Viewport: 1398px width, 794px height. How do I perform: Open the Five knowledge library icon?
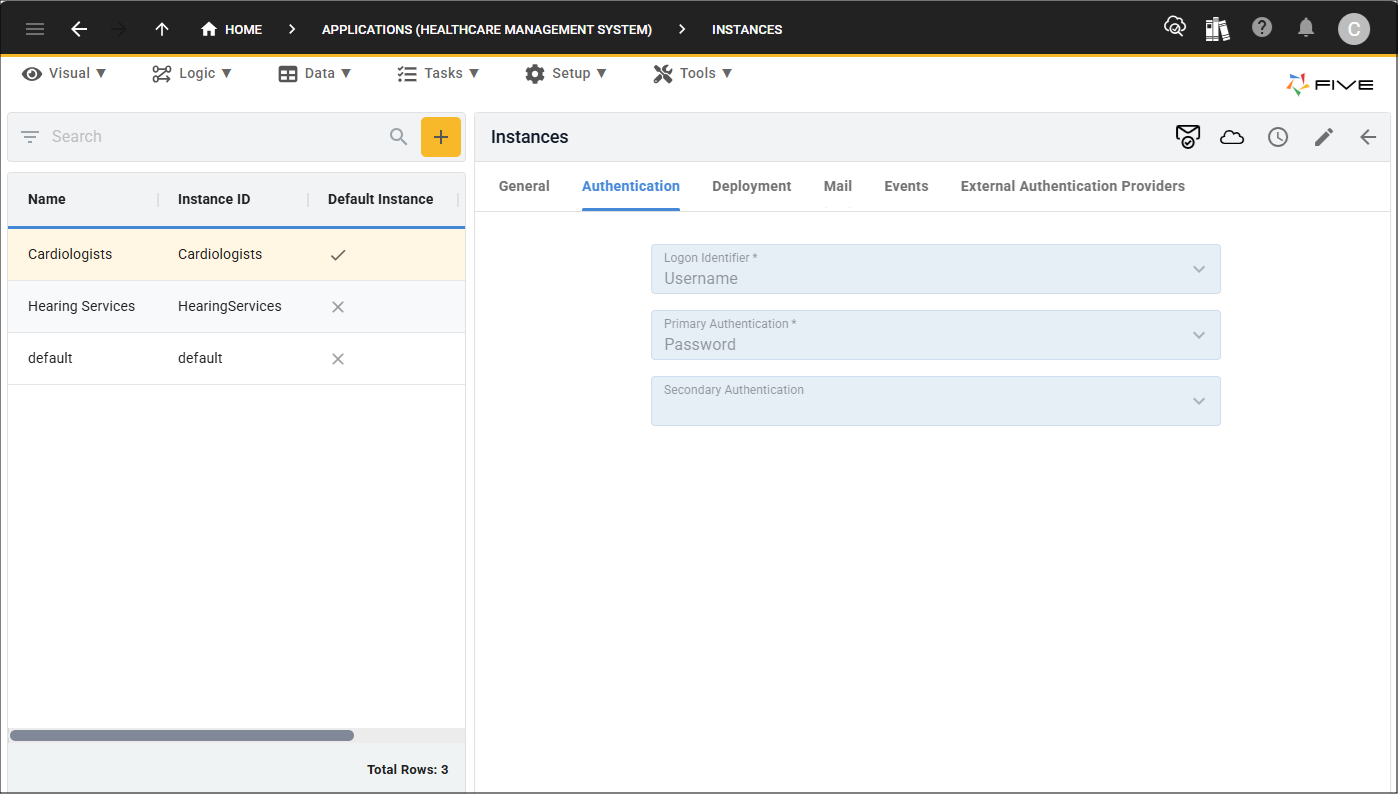pyautogui.click(x=1217, y=28)
